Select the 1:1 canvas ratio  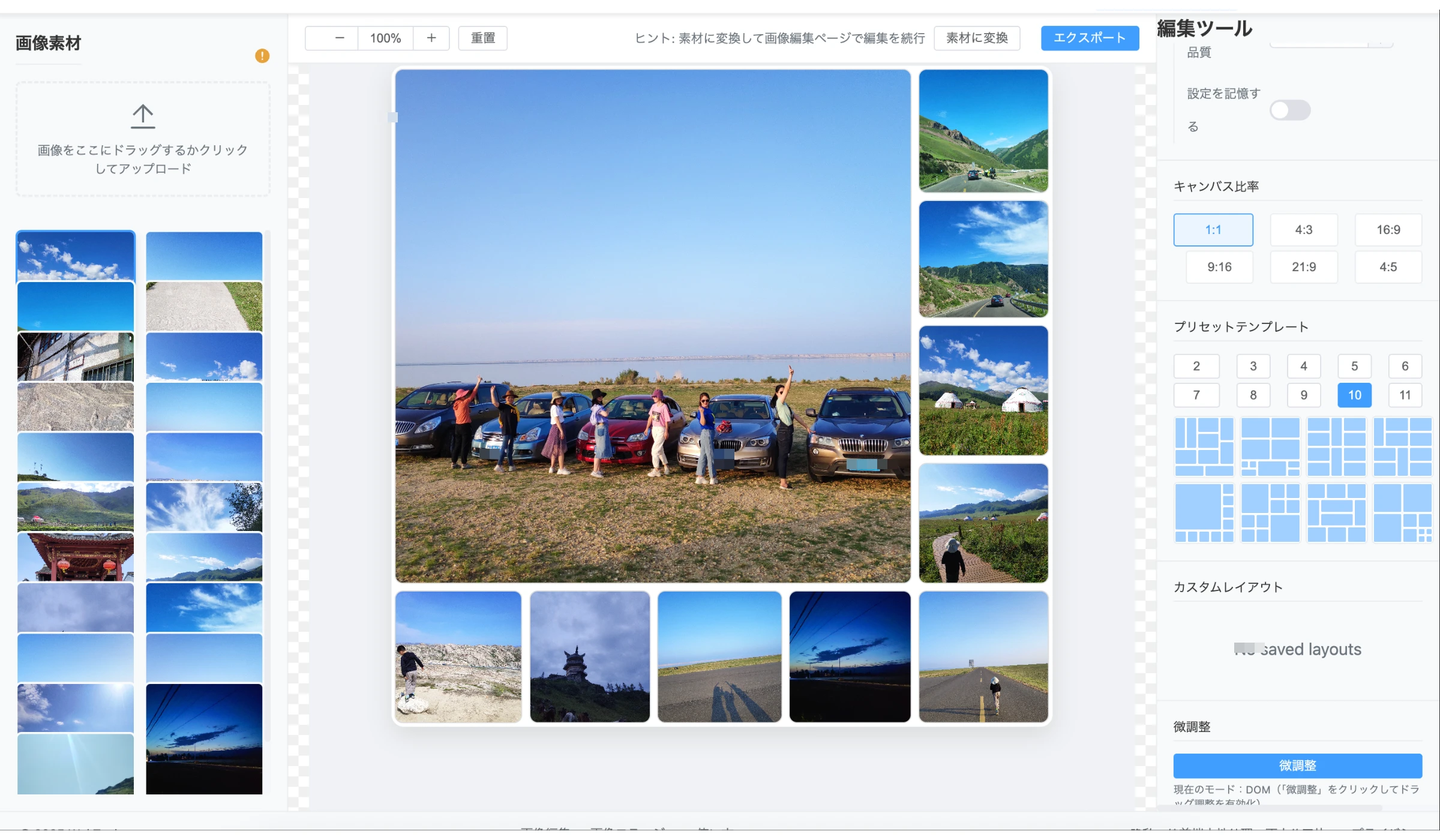coord(1213,230)
